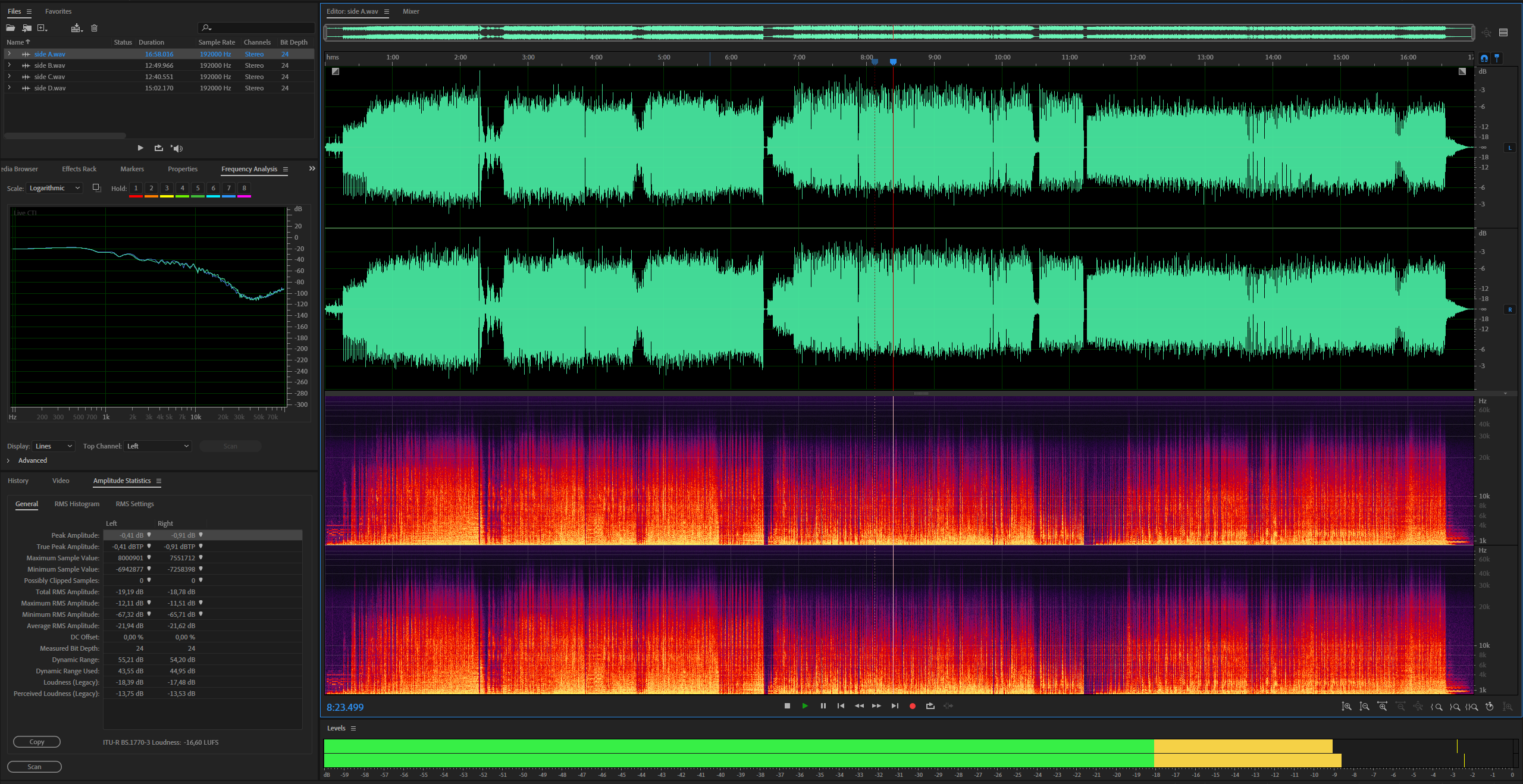Click the Insert into Multitrack icon
Viewport: 1523px width, 784px height.
tap(77, 28)
